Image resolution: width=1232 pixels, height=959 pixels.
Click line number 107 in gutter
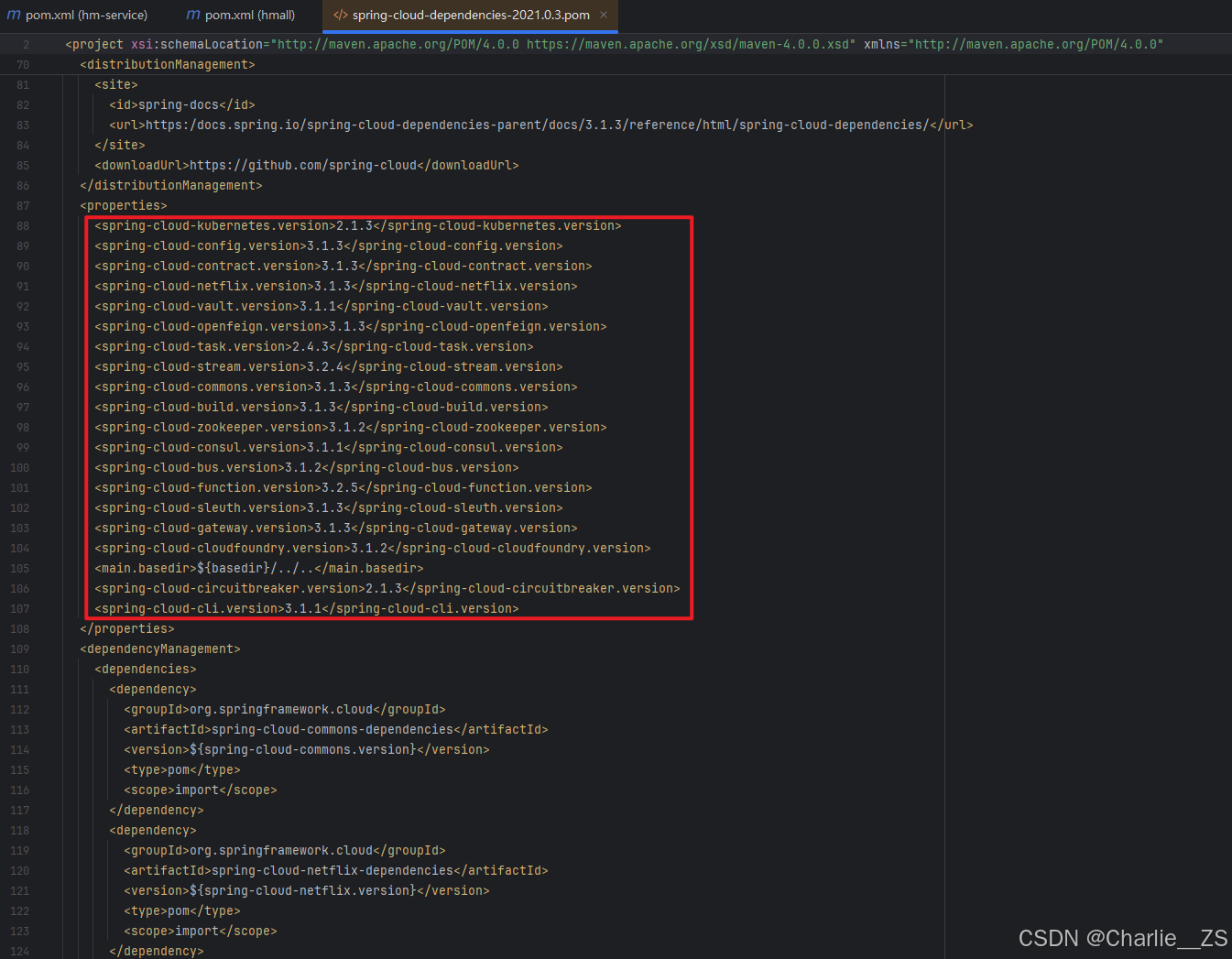tap(20, 608)
